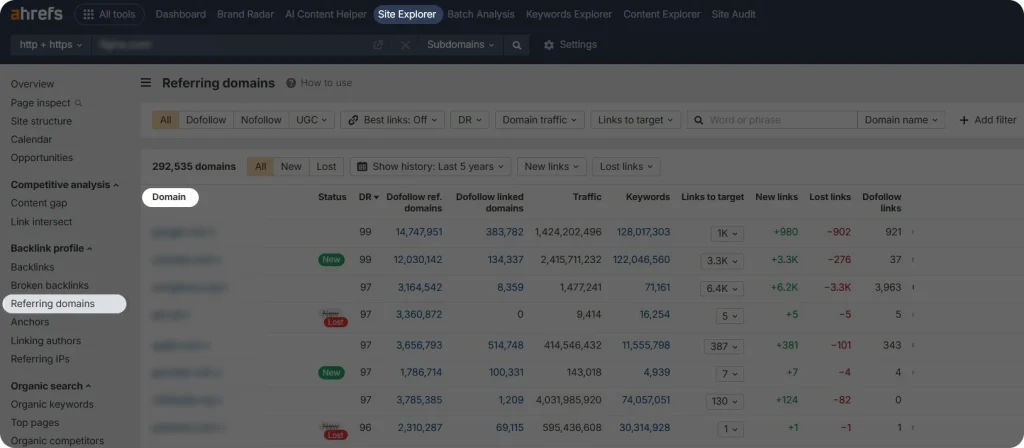Click the open-in-new-tab icon in the URL field
Viewport: 1024px width, 448px height.
coord(377,45)
